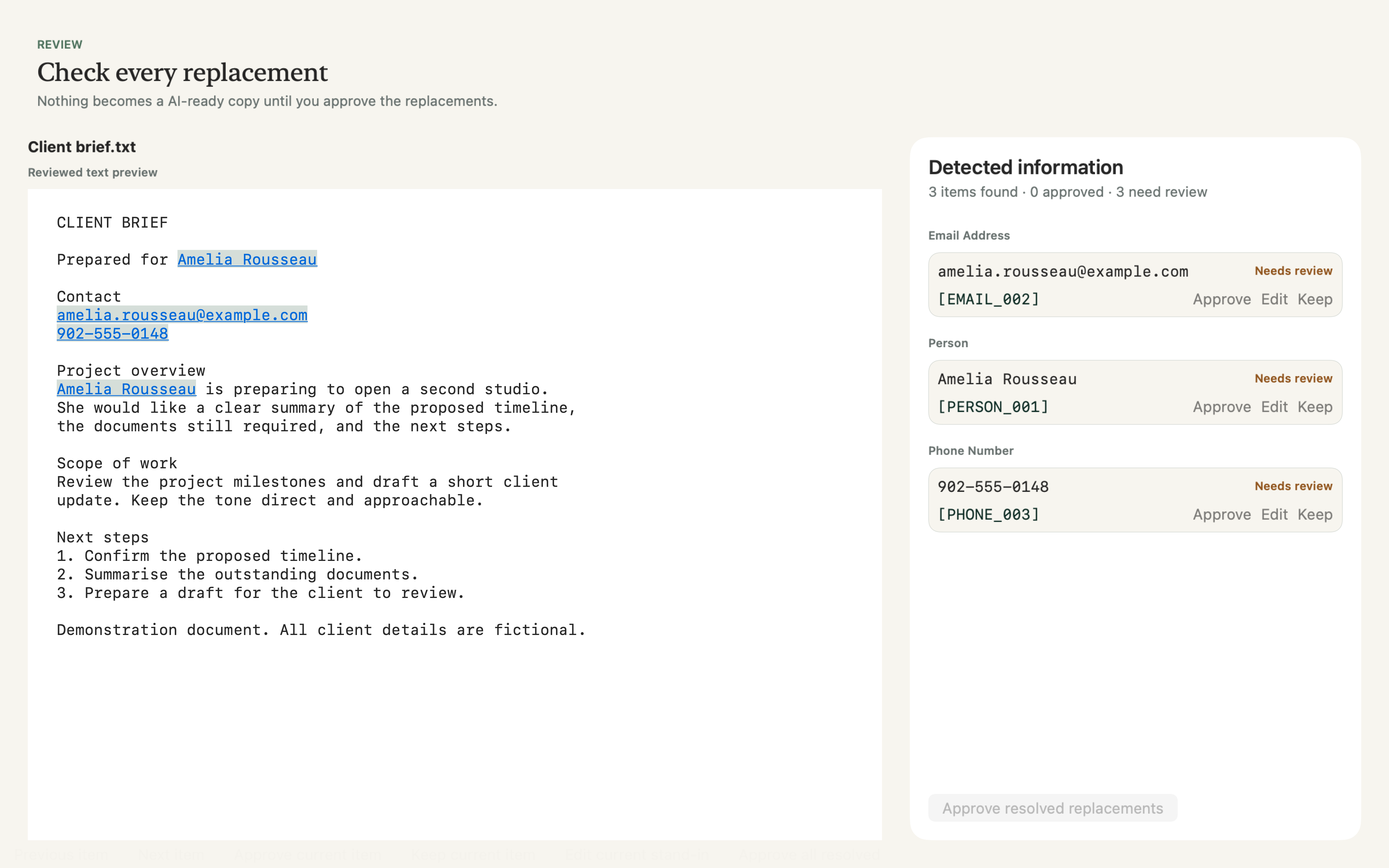Click the 'Scope of work' line
This screenshot has width=1389, height=868.
pyautogui.click(x=117, y=463)
